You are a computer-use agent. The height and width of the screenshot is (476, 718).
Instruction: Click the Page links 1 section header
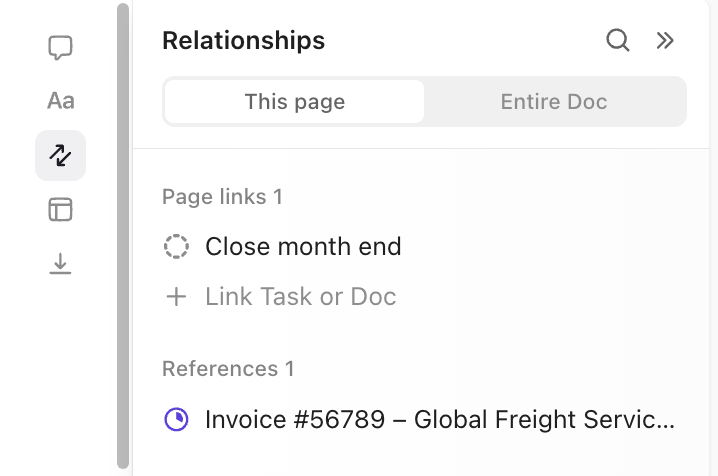tap(222, 197)
